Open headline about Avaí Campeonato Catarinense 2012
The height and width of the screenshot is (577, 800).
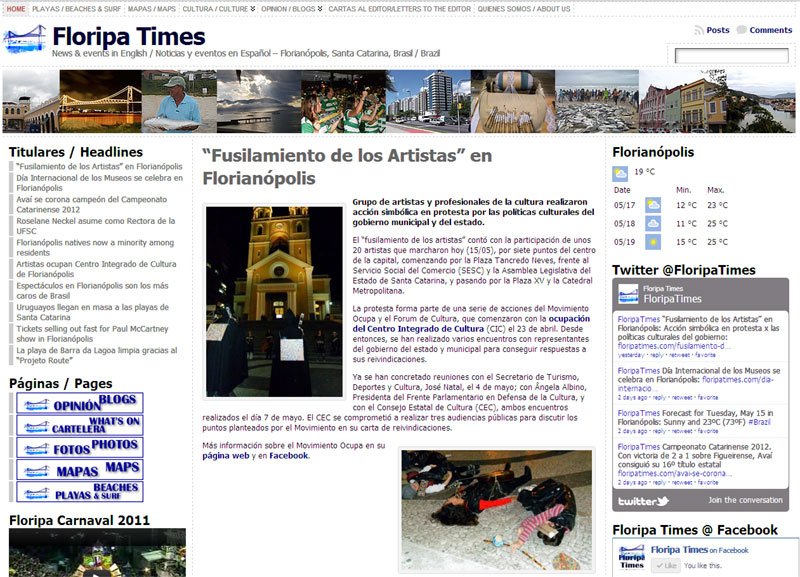[x=91, y=205]
